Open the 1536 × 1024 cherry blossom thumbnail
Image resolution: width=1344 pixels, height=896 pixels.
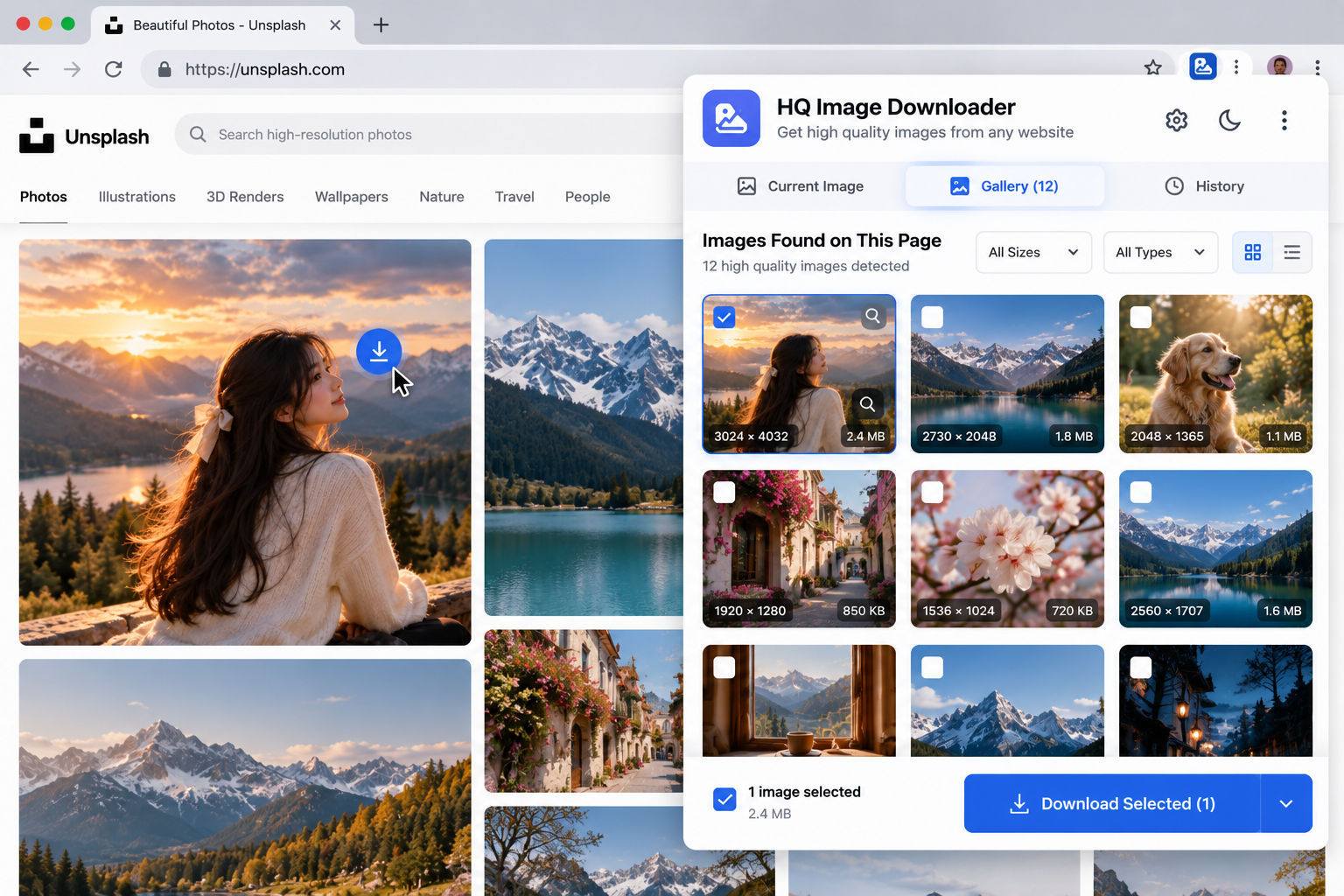click(1007, 549)
